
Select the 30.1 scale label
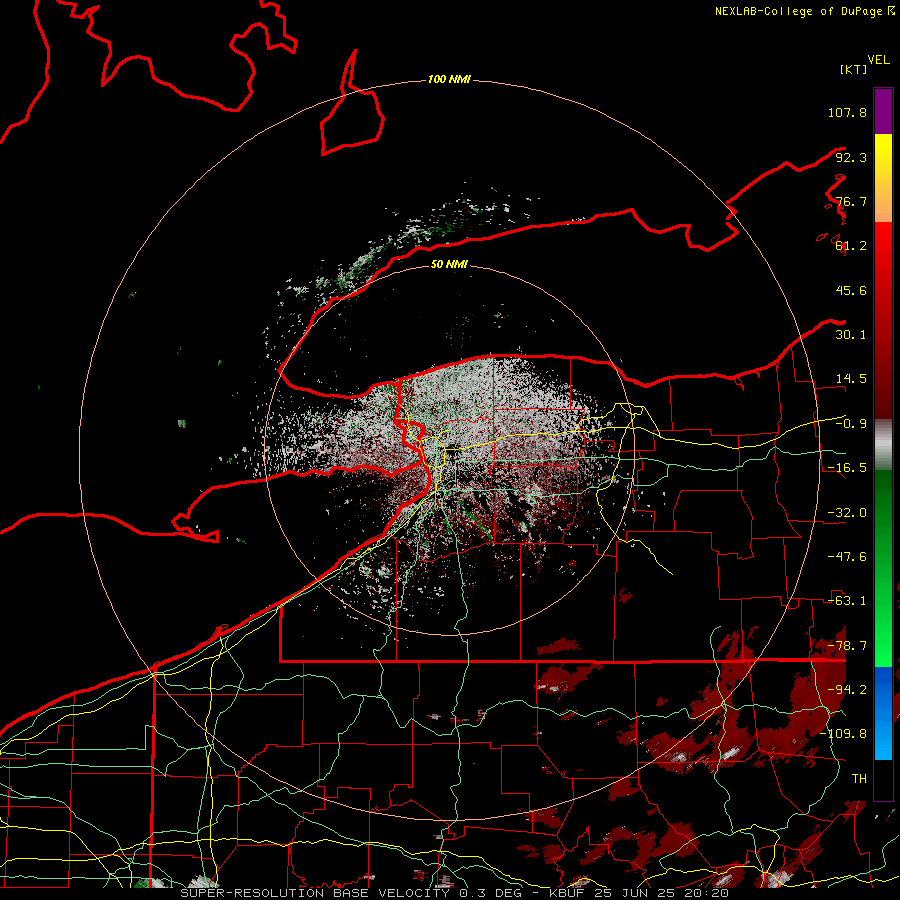click(851, 335)
